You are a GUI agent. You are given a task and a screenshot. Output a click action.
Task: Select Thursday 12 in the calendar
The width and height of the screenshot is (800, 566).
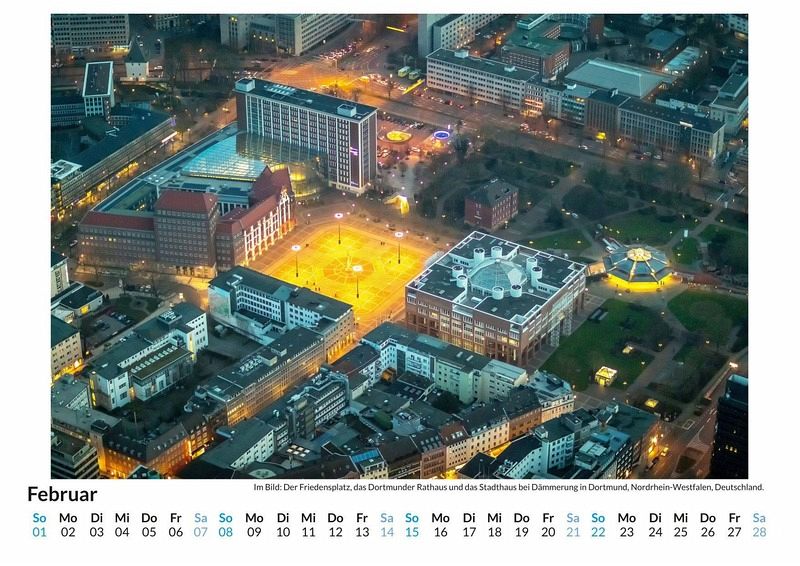(x=335, y=525)
